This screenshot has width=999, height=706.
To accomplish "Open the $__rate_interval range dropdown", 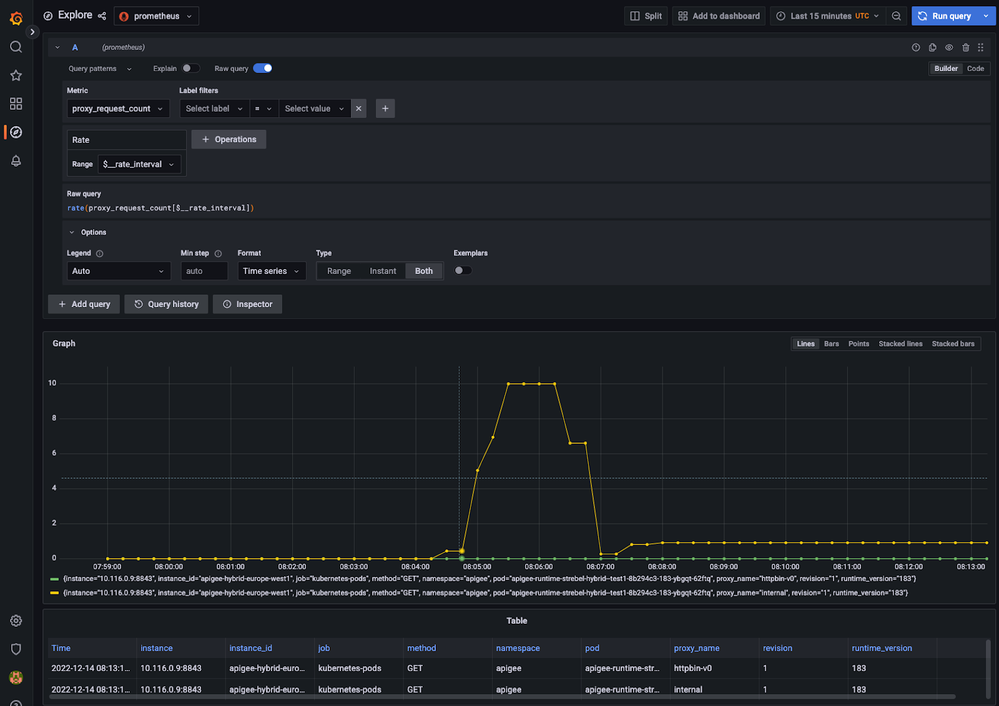I will (139, 164).
